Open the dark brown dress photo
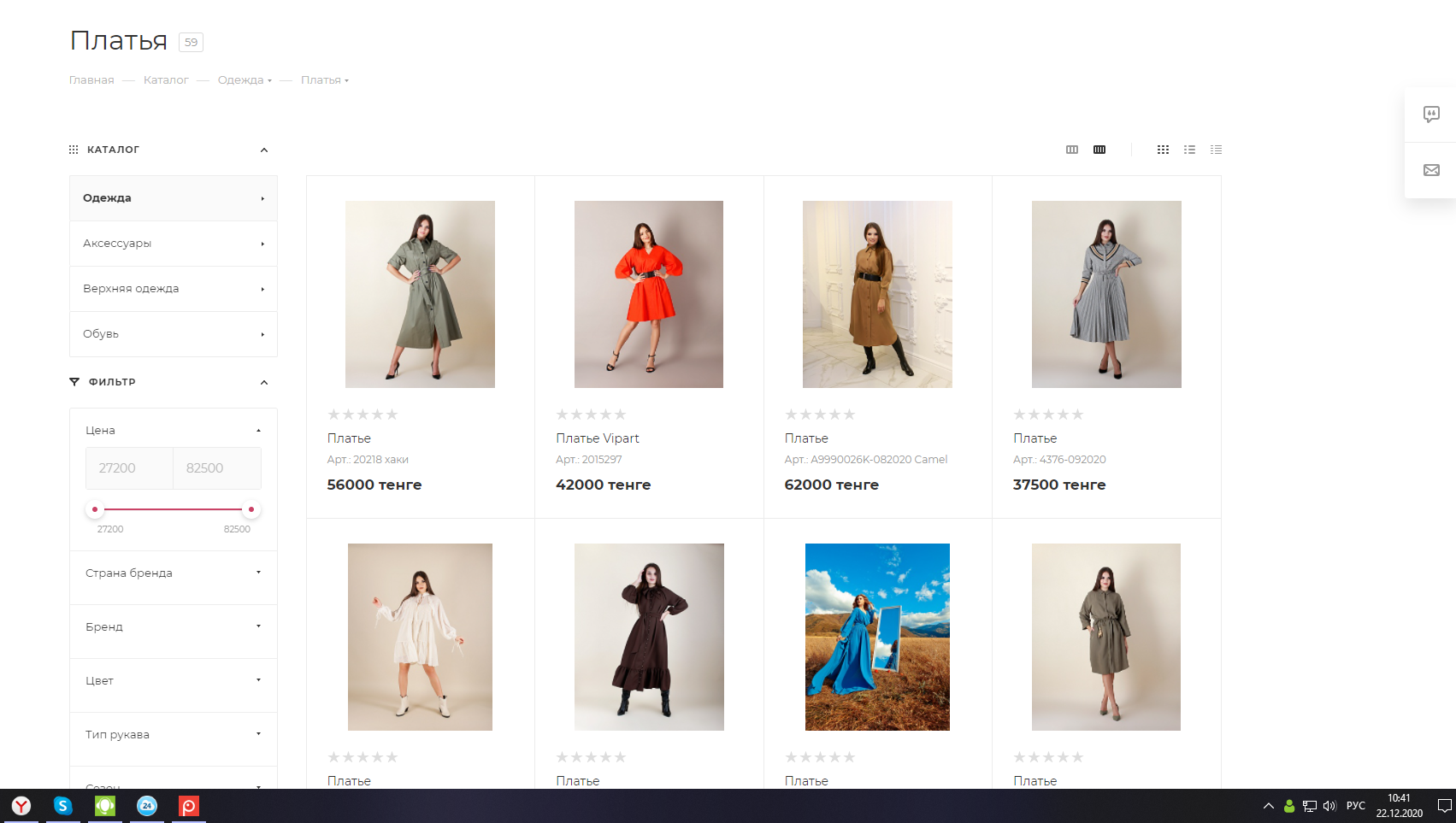 [649, 637]
